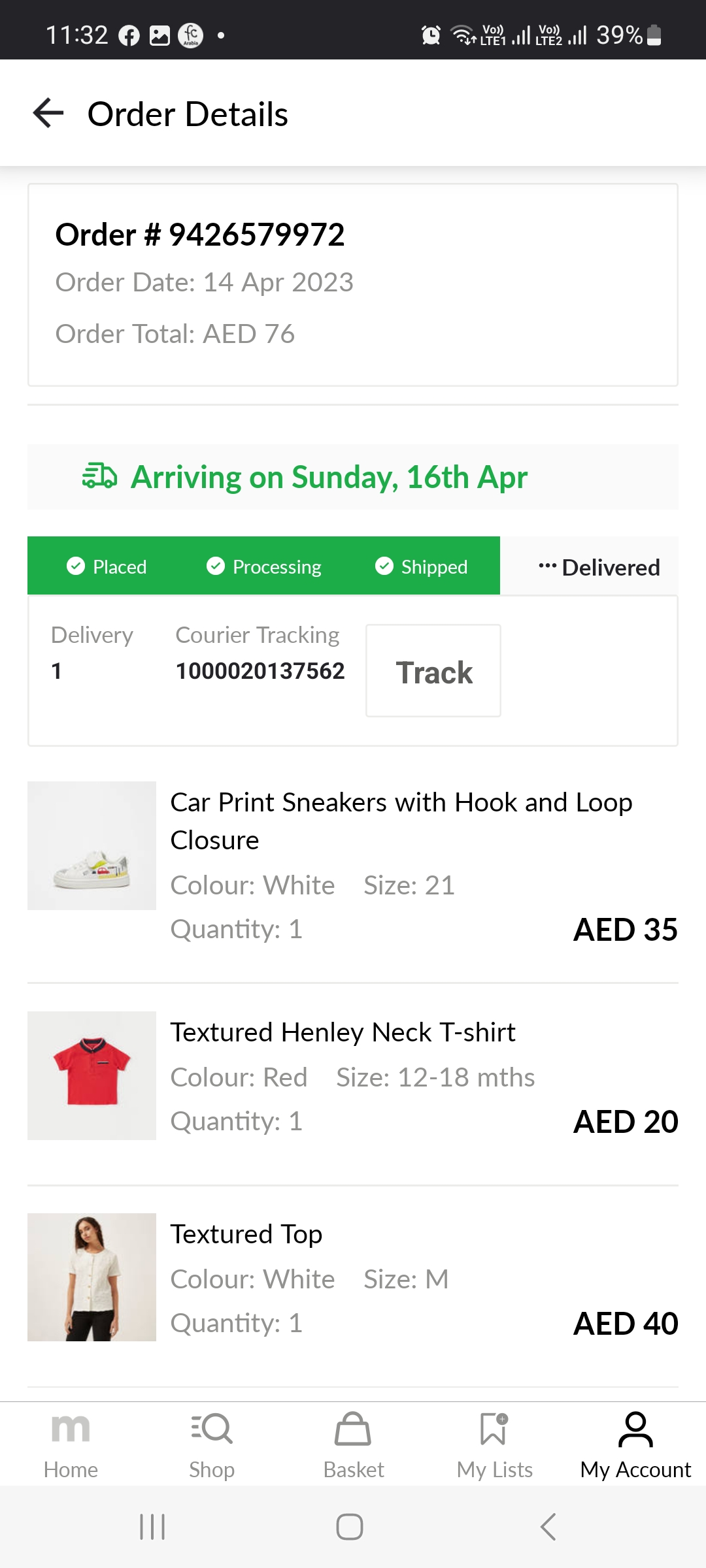Tap Android home navigation button
This screenshot has height=1568, width=706.
click(350, 1527)
